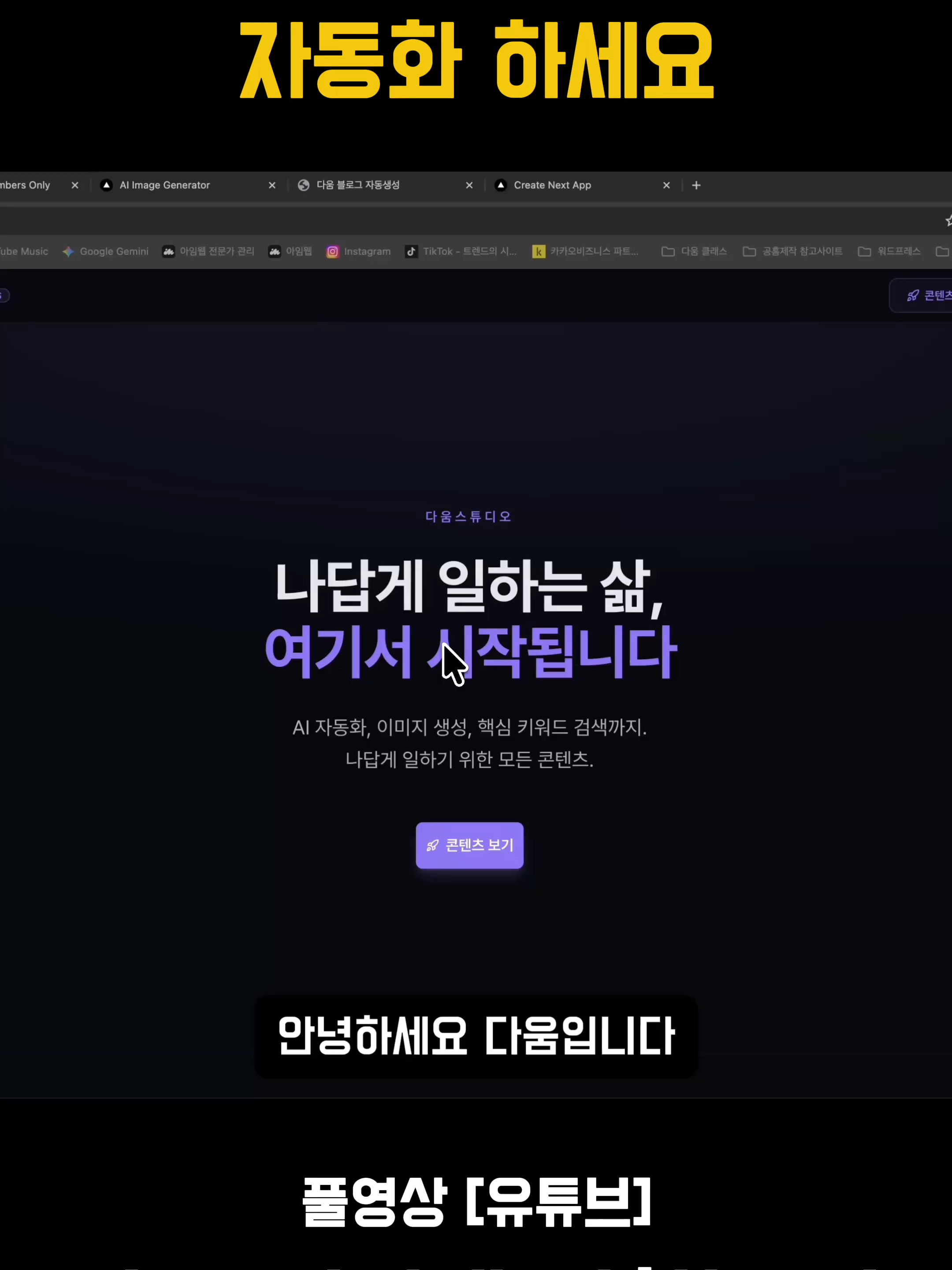Open the 공홈제작 참고사이트 bookmark folder
Screen dimensions: 952x1270
[x=792, y=251]
